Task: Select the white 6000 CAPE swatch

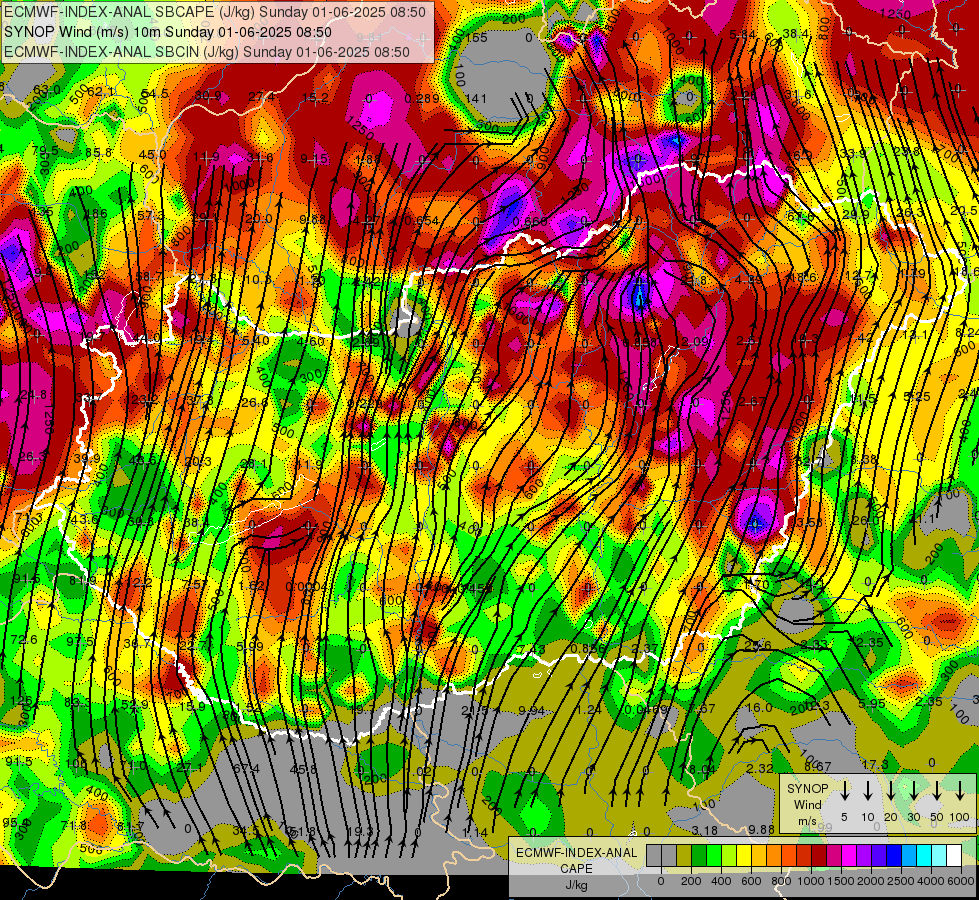Action: [953, 856]
